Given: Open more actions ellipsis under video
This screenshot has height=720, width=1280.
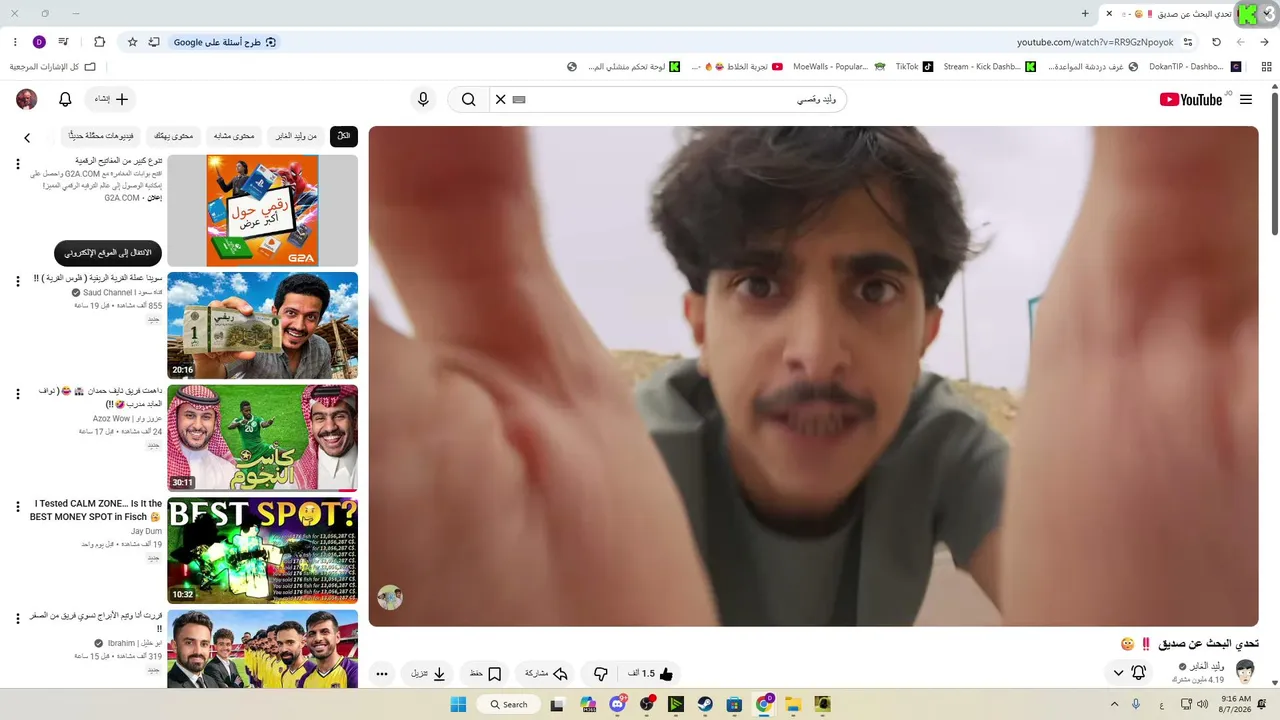Looking at the screenshot, I should [x=381, y=674].
